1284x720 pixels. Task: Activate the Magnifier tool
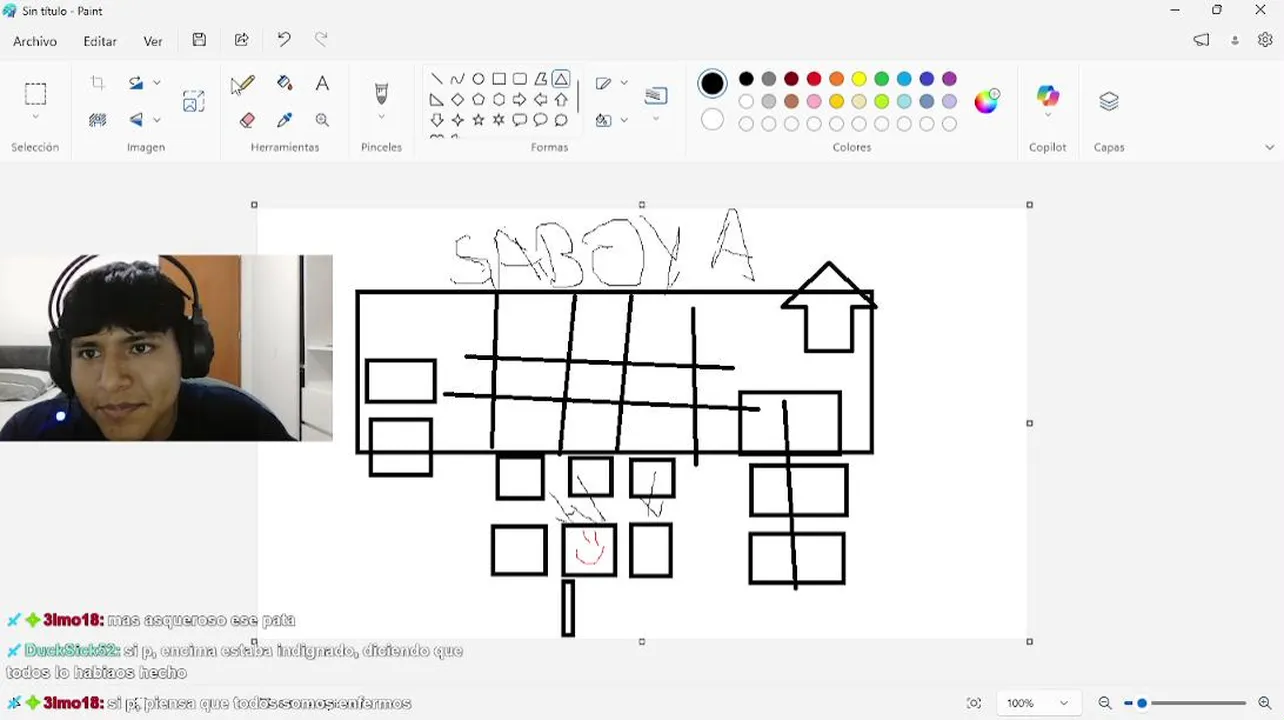coord(322,120)
